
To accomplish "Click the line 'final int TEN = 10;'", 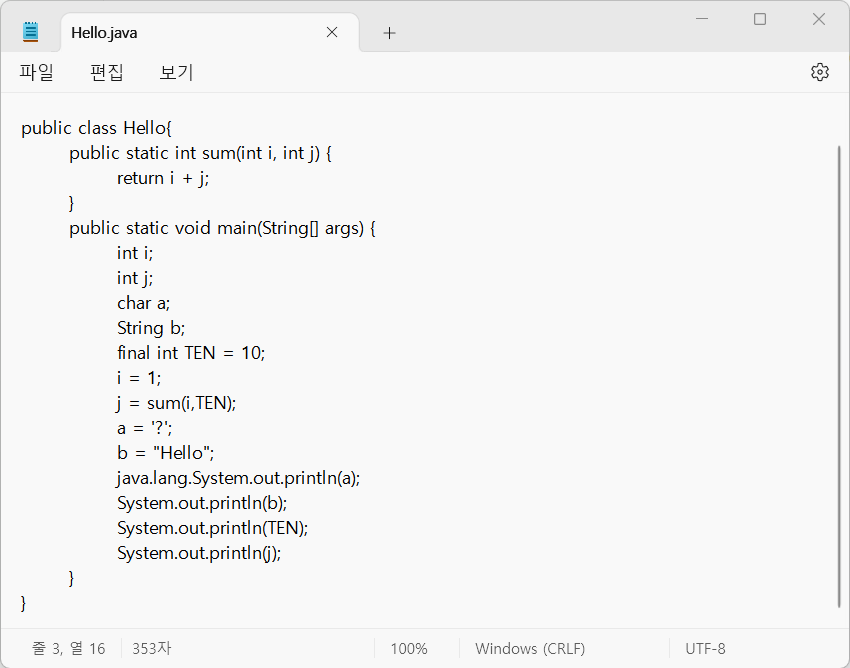I will click(x=191, y=353).
